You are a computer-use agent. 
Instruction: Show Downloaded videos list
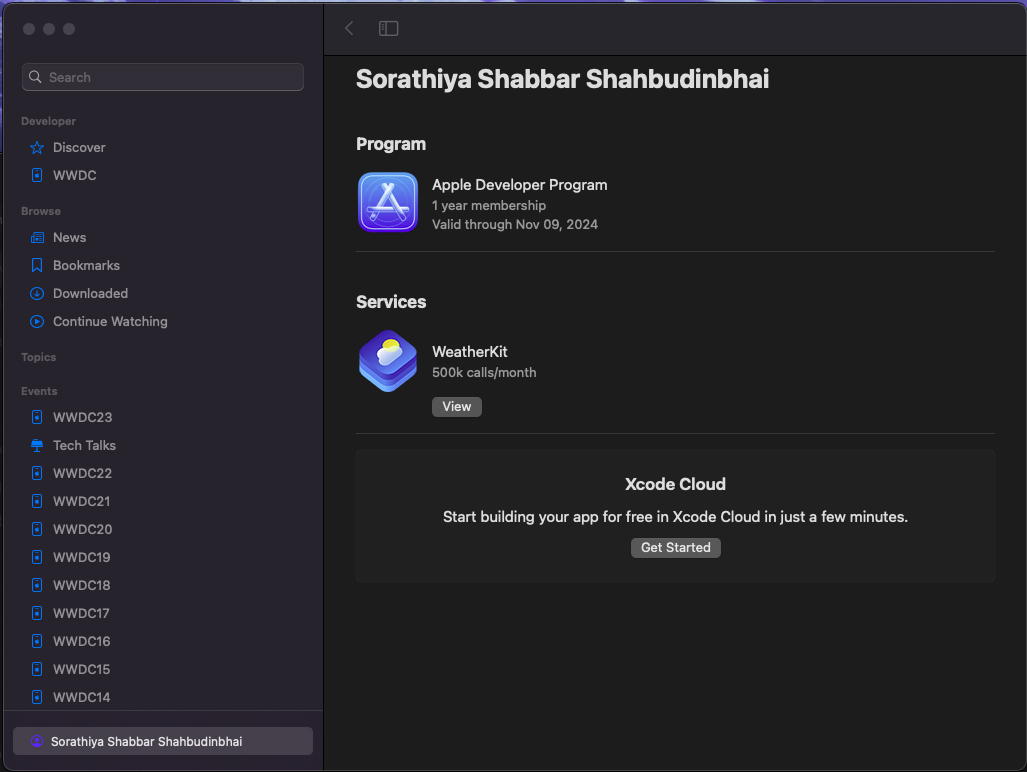click(90, 293)
